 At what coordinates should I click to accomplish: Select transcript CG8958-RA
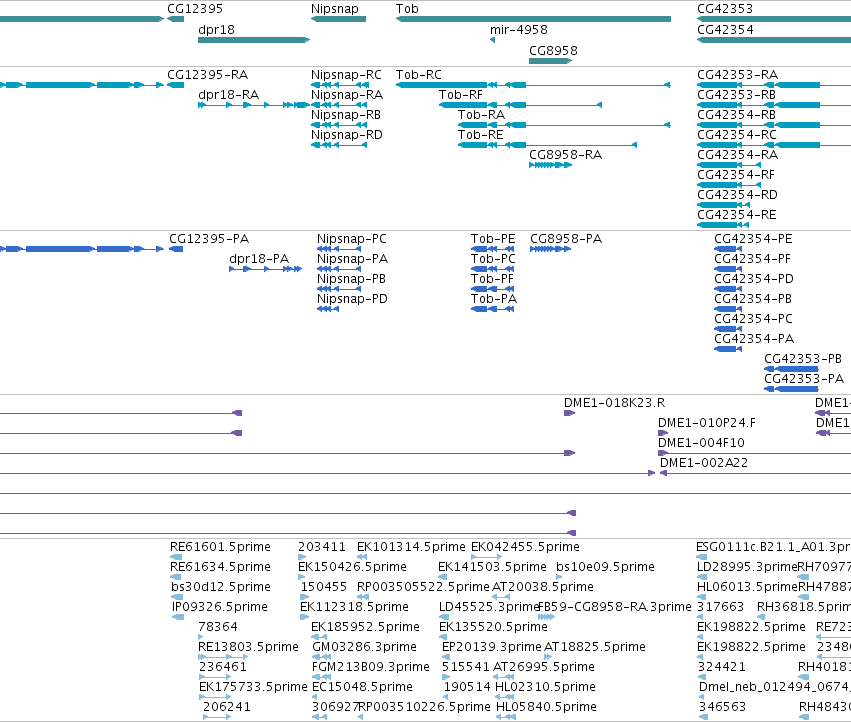point(550,165)
